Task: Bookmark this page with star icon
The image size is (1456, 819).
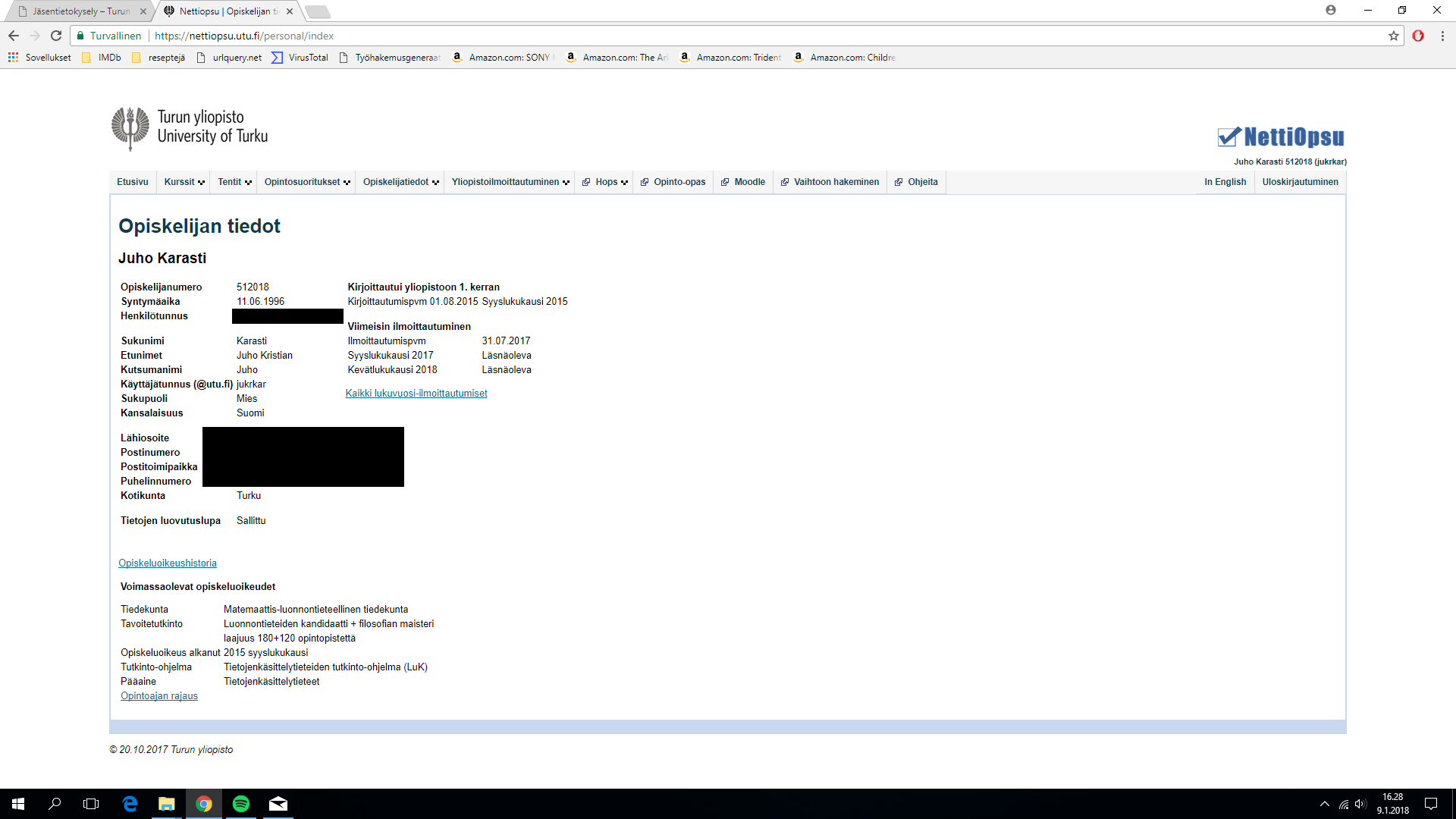Action: [1394, 36]
